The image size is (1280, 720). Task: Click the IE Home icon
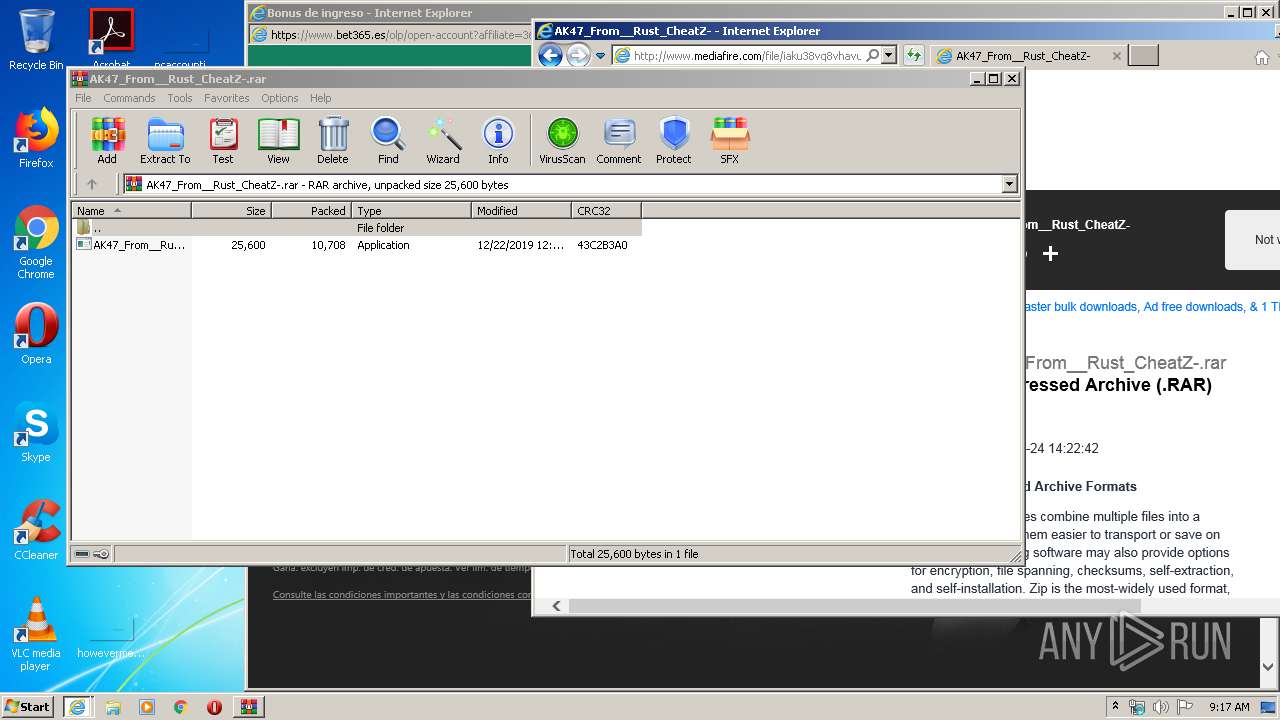tap(1262, 57)
